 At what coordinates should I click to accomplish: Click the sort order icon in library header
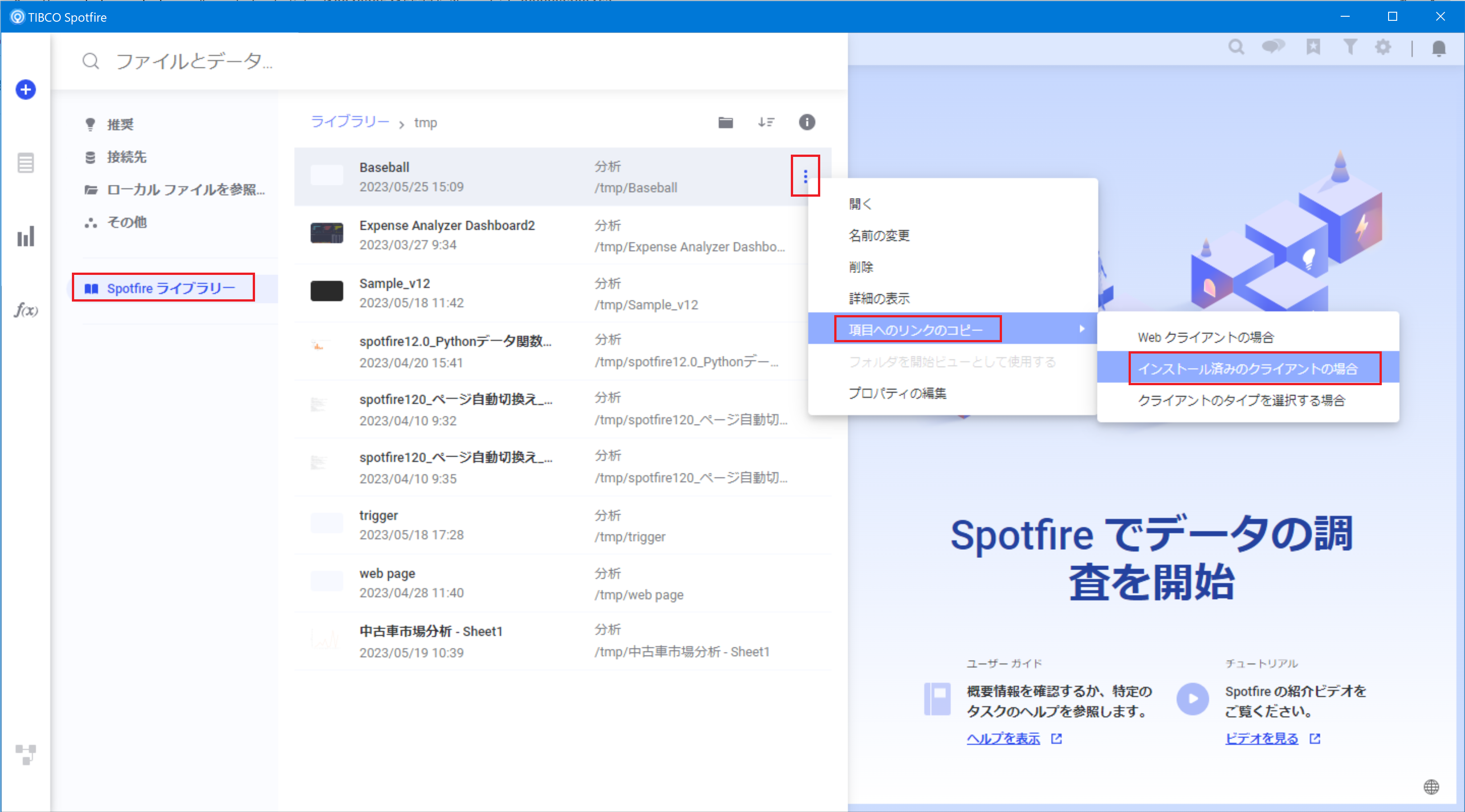(766, 122)
